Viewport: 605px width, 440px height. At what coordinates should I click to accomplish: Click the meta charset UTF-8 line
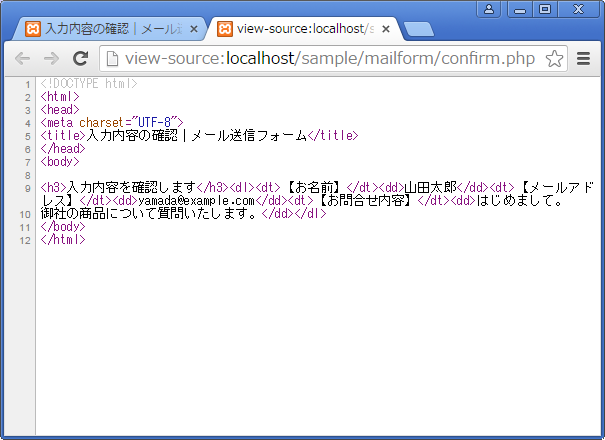[112, 122]
